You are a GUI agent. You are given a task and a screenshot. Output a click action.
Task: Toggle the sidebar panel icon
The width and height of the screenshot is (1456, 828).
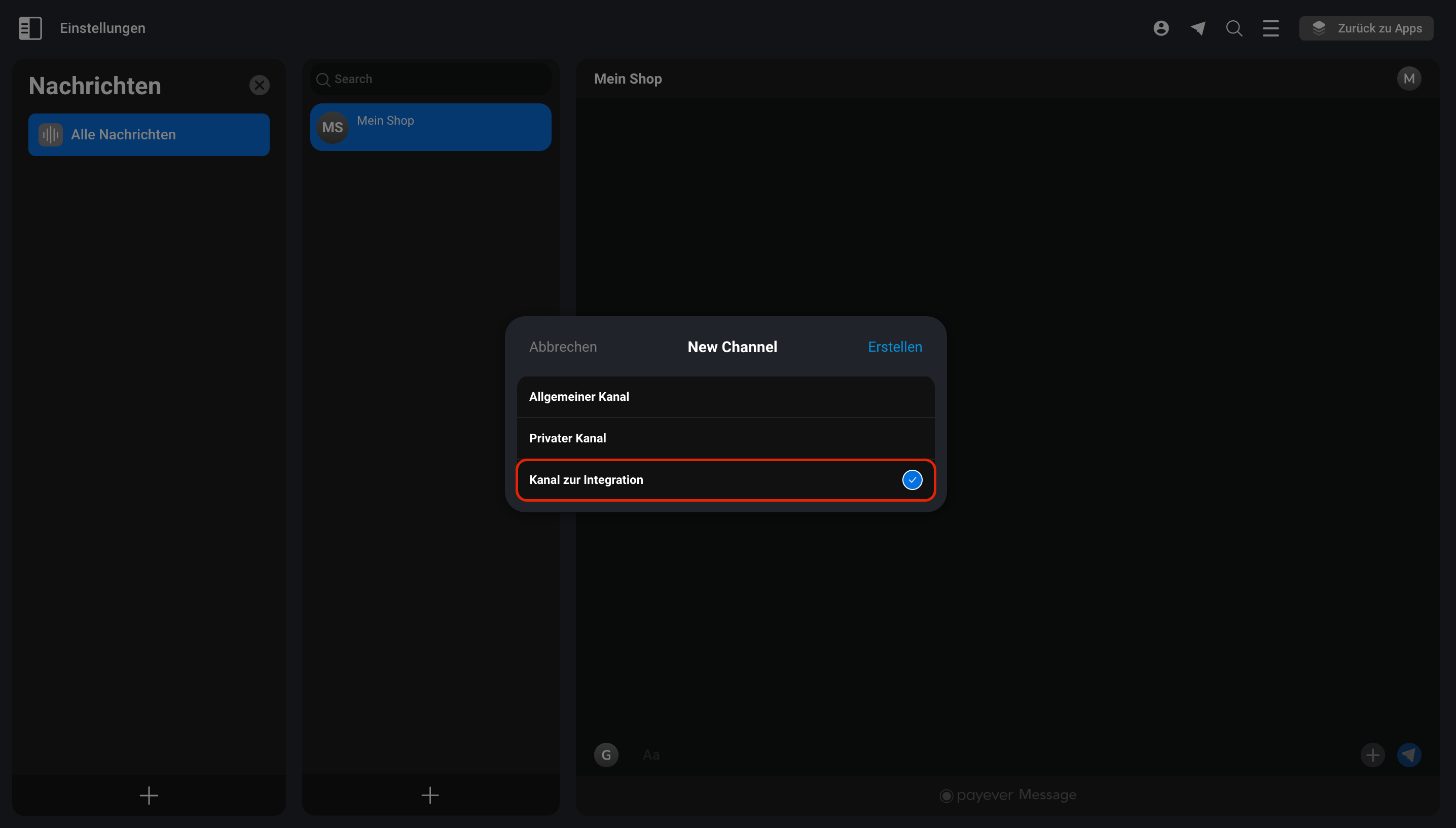pyautogui.click(x=30, y=28)
